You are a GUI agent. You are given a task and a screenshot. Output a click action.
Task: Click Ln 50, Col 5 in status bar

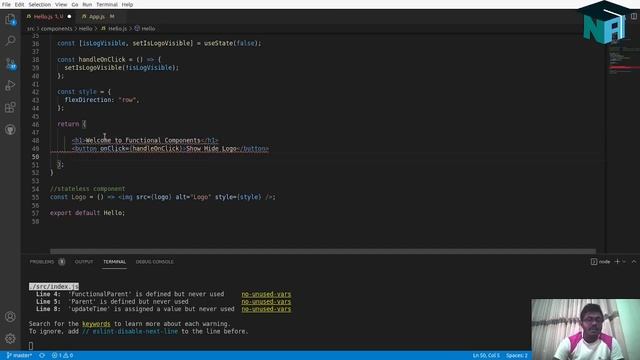pos(486,356)
